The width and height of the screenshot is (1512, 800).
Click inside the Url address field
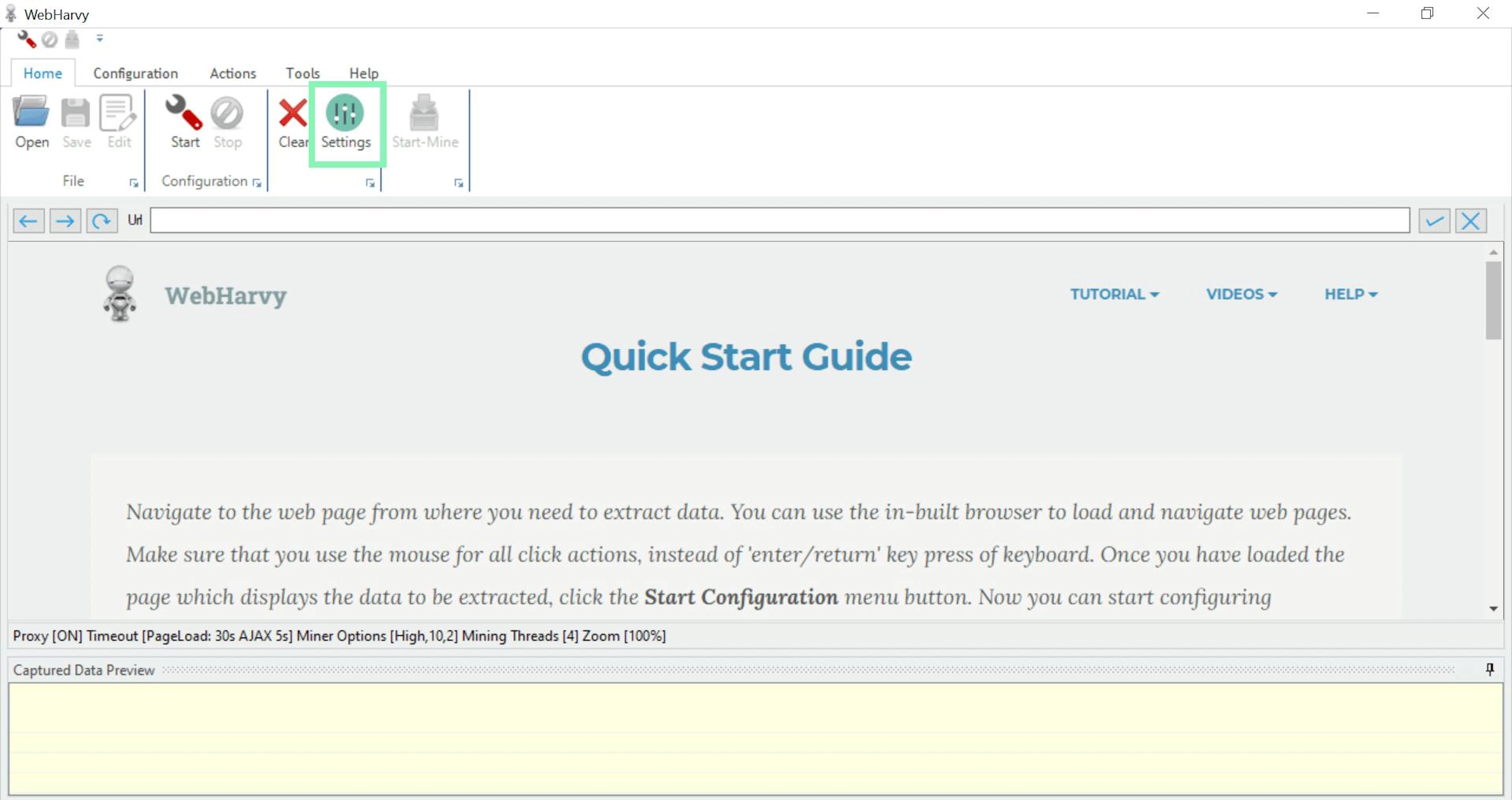pos(780,220)
